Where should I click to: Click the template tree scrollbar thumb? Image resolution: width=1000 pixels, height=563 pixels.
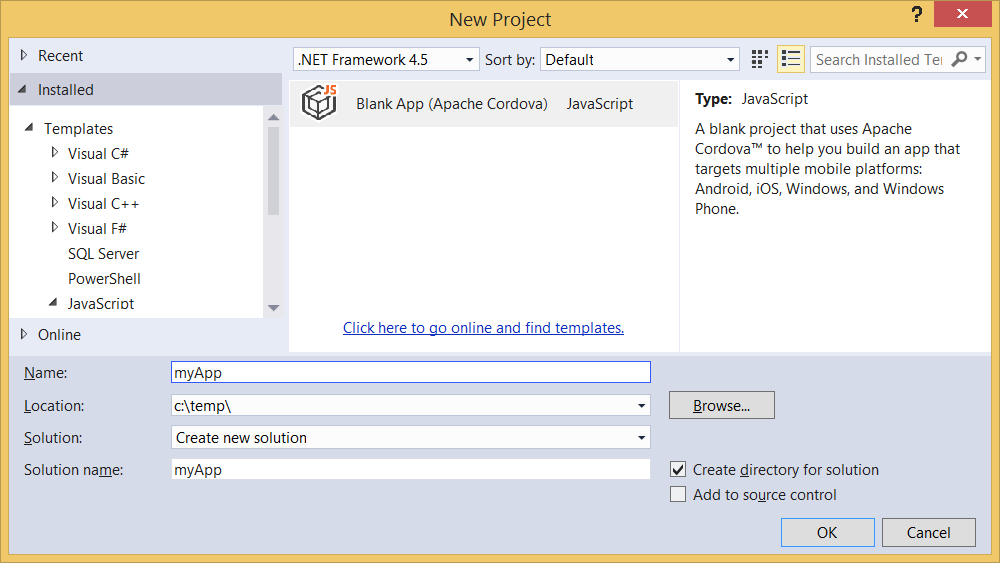pos(274,171)
